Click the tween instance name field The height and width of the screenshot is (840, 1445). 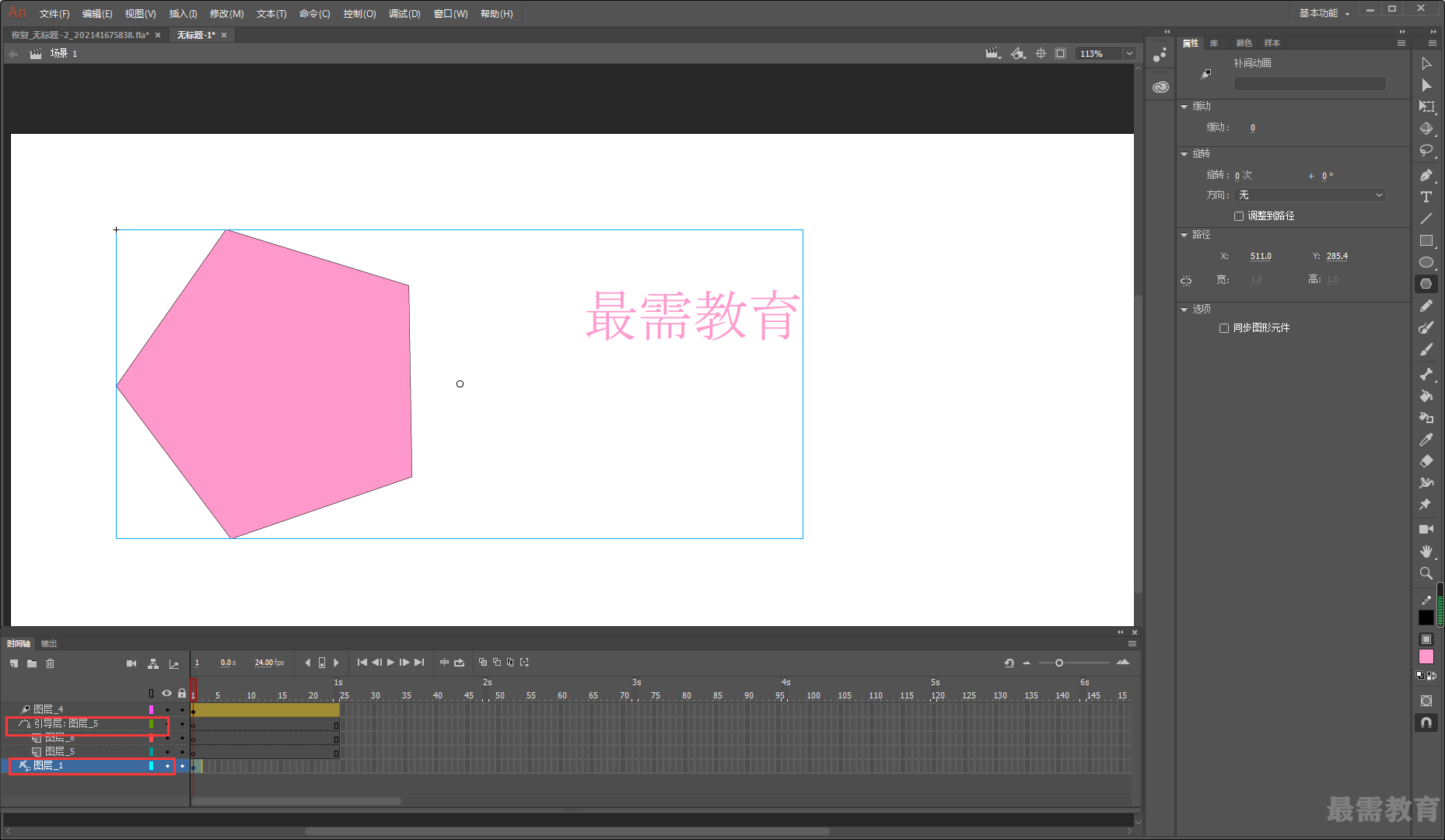(x=1310, y=84)
